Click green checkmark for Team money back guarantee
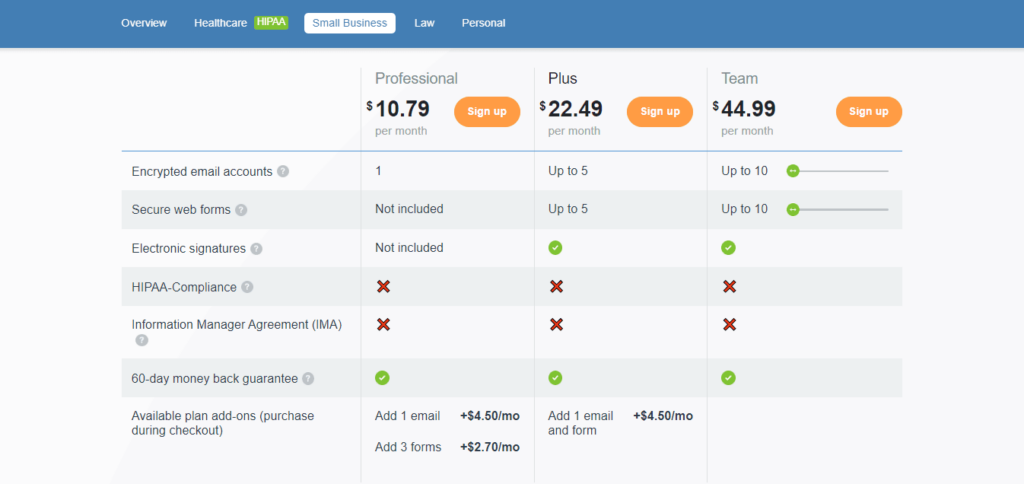Image resolution: width=1024 pixels, height=484 pixels. [x=728, y=377]
